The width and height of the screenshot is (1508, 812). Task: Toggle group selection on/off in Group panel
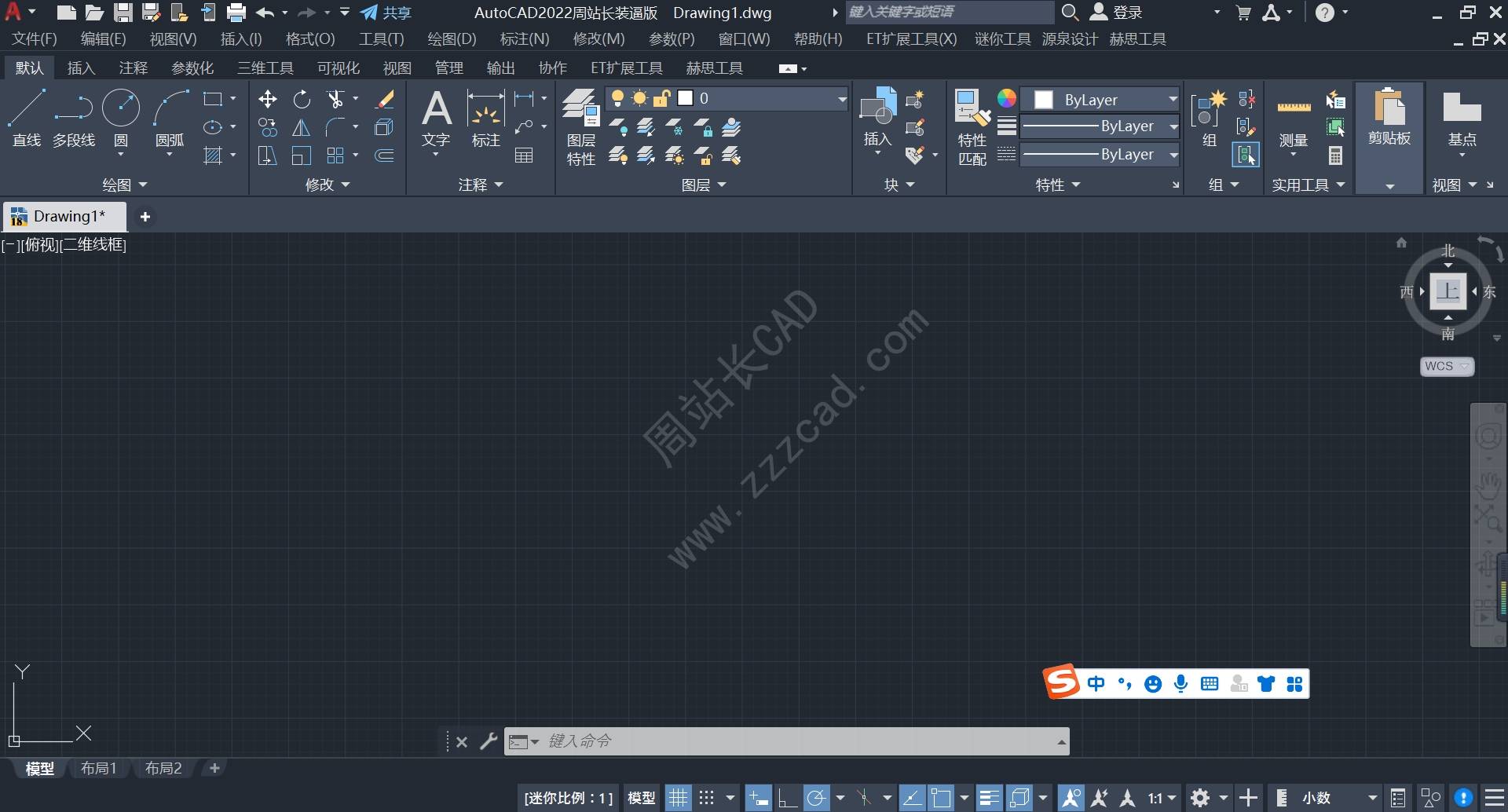(x=1246, y=155)
